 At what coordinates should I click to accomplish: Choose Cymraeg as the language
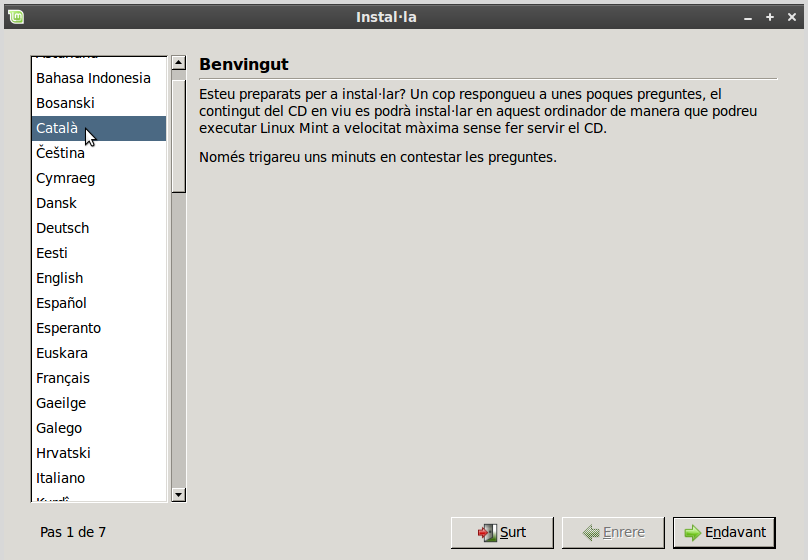pos(99,178)
